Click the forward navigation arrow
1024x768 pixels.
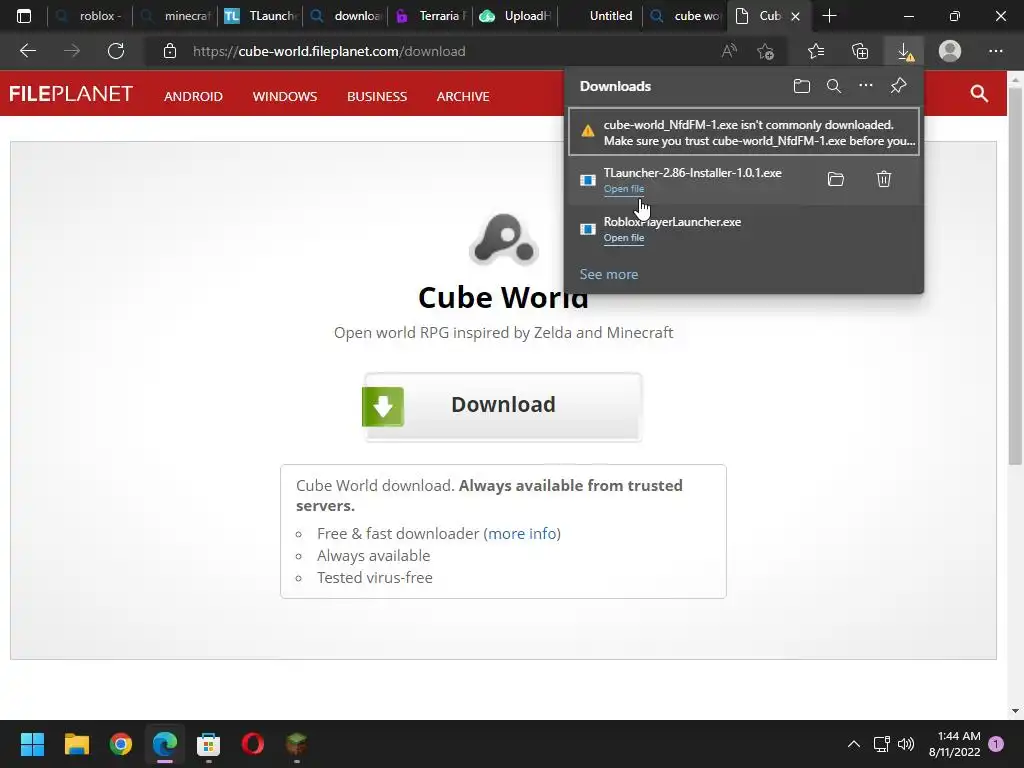pos(72,51)
